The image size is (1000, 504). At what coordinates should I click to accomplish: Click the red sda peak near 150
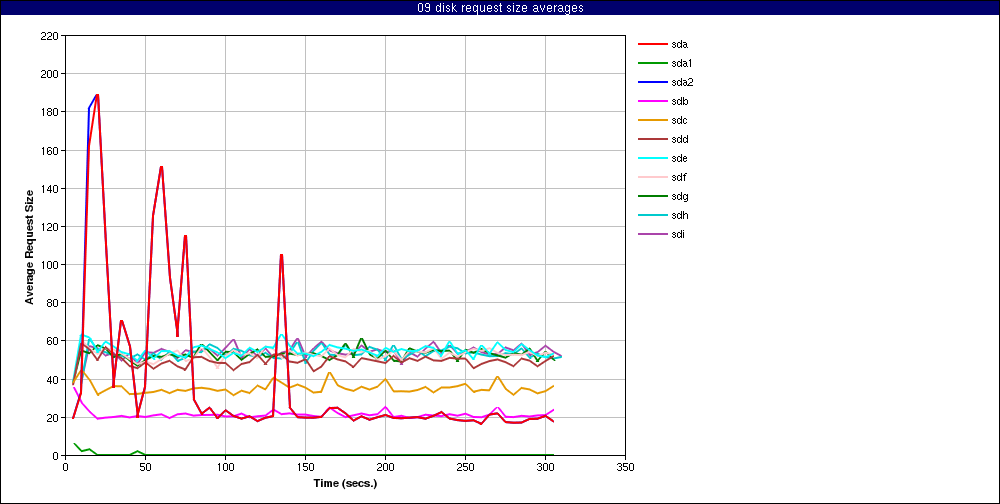pyautogui.click(x=161, y=167)
